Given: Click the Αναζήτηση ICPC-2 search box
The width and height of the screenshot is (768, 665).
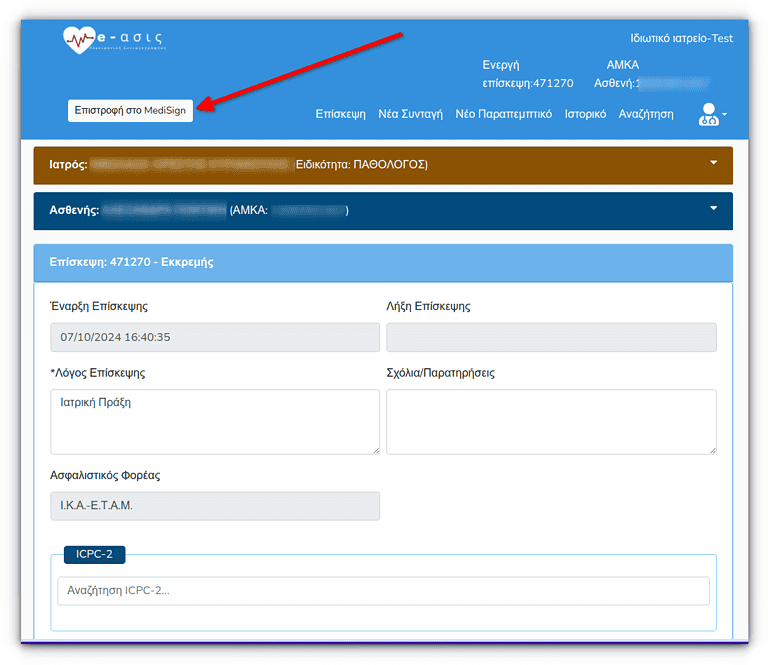Looking at the screenshot, I should (x=383, y=590).
